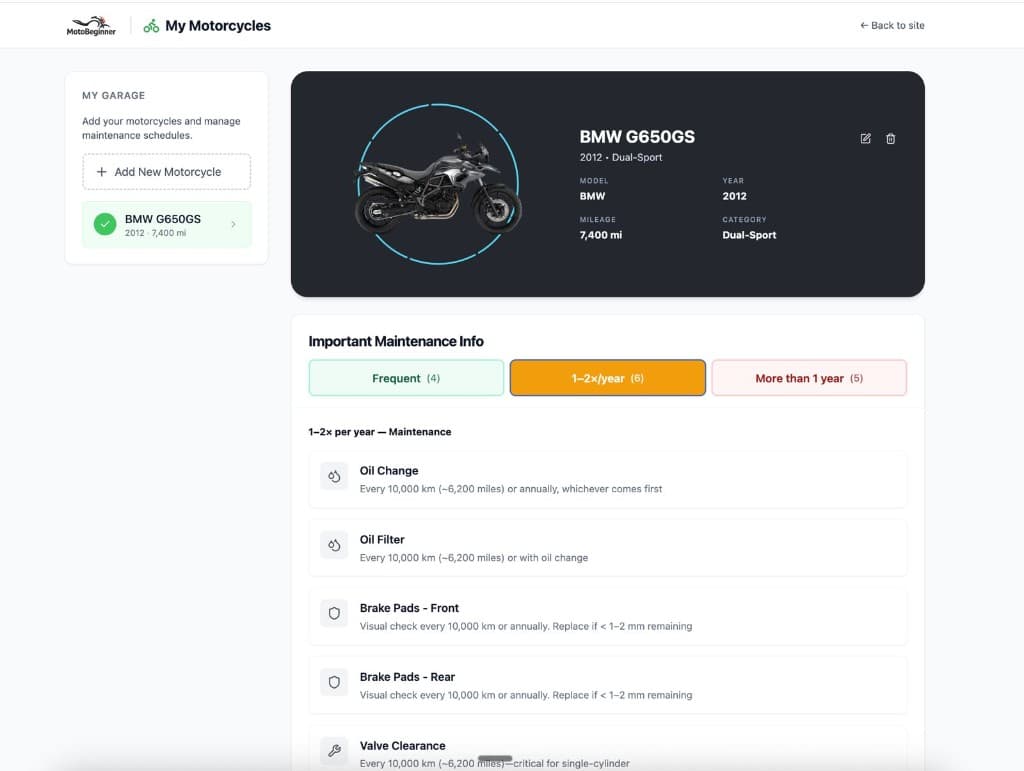
Task: Click the Add New Motorcycle button
Action: coord(166,171)
